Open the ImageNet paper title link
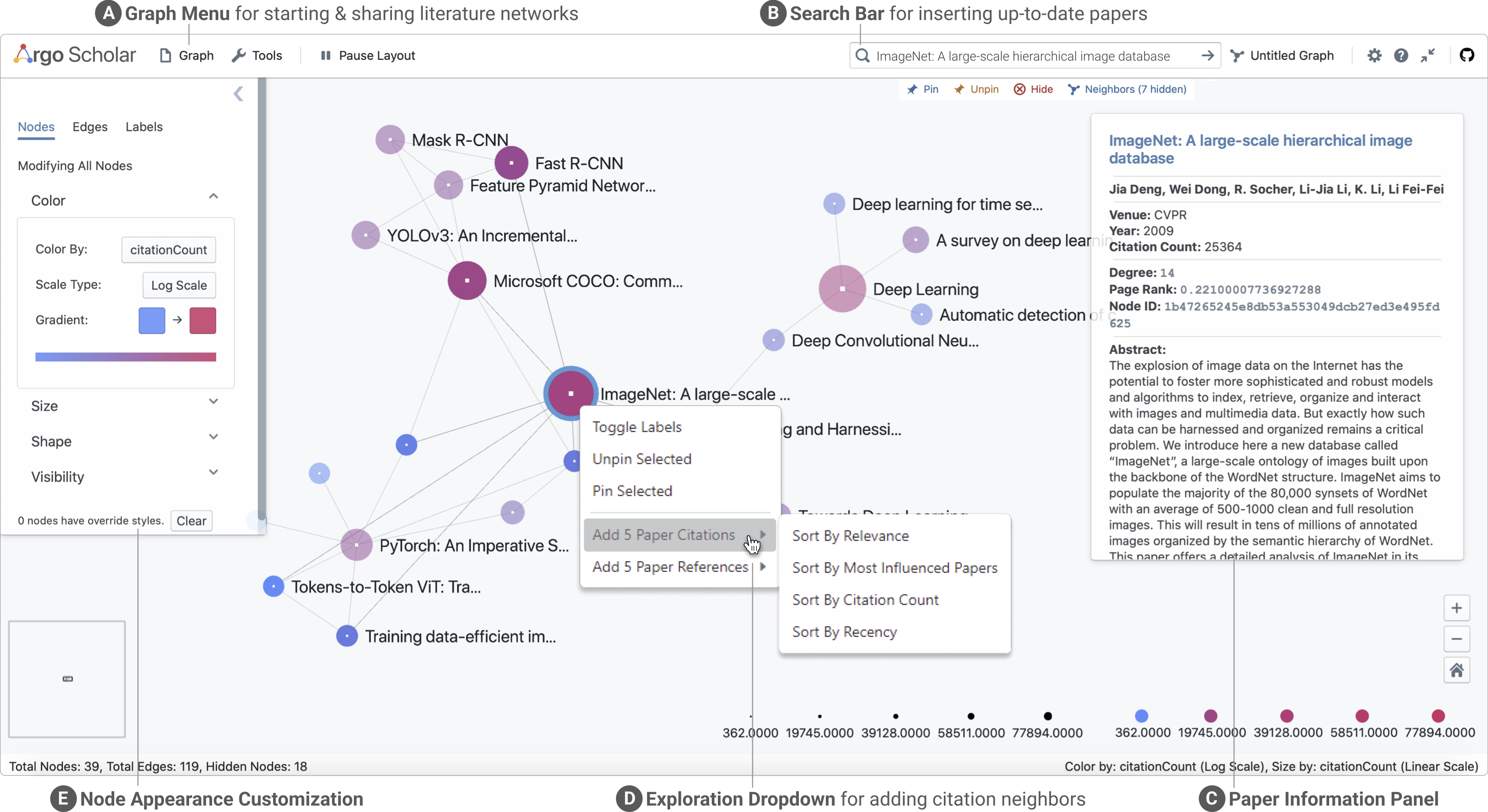Viewport: 1488px width, 812px height. pos(1260,149)
